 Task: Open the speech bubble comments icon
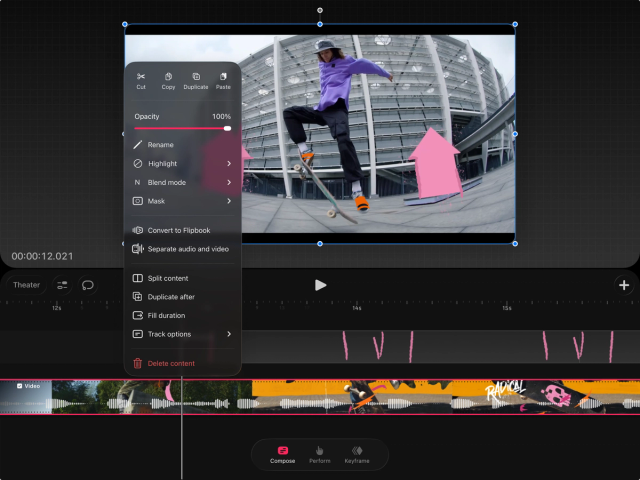(88, 285)
